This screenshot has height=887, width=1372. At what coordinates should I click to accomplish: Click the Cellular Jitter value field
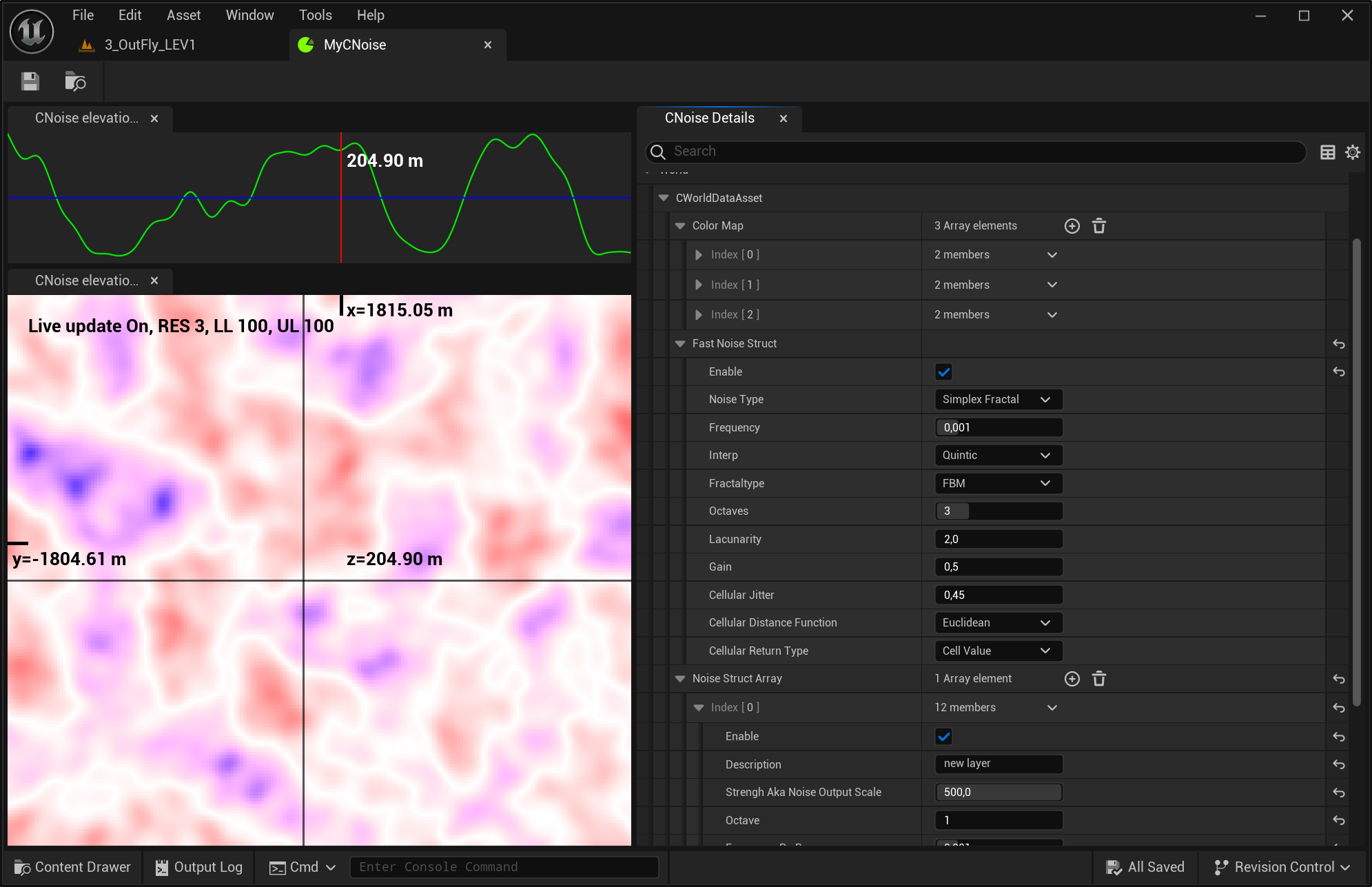[x=999, y=595]
